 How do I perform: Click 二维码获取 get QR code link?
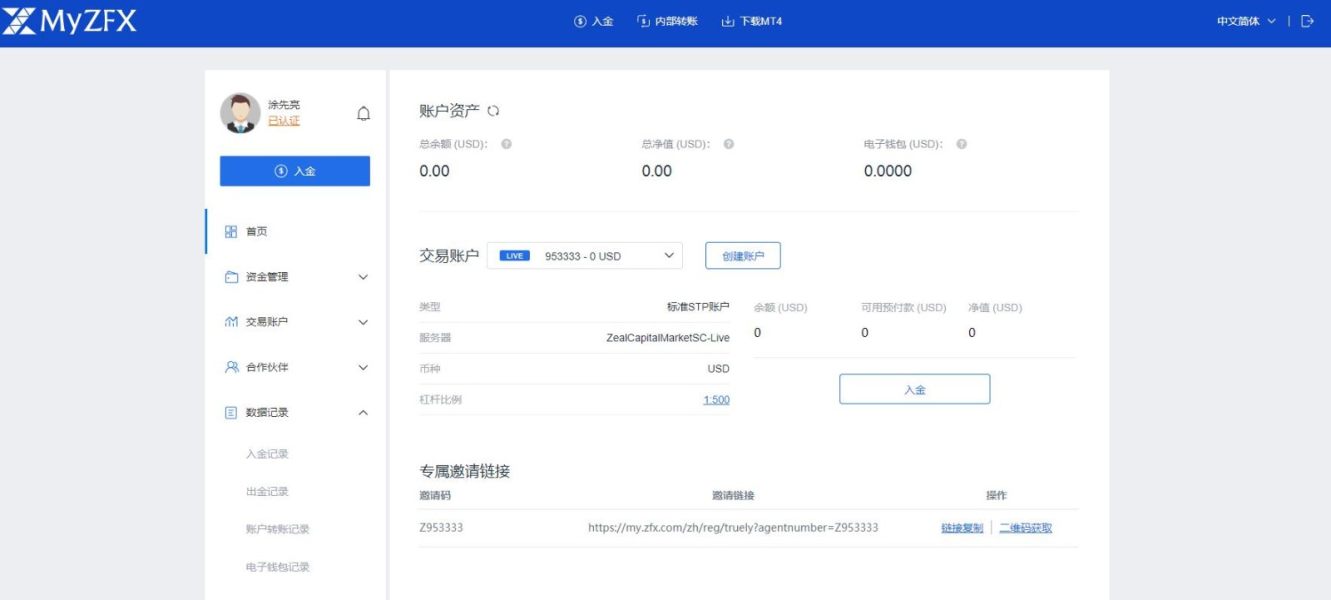1025,528
